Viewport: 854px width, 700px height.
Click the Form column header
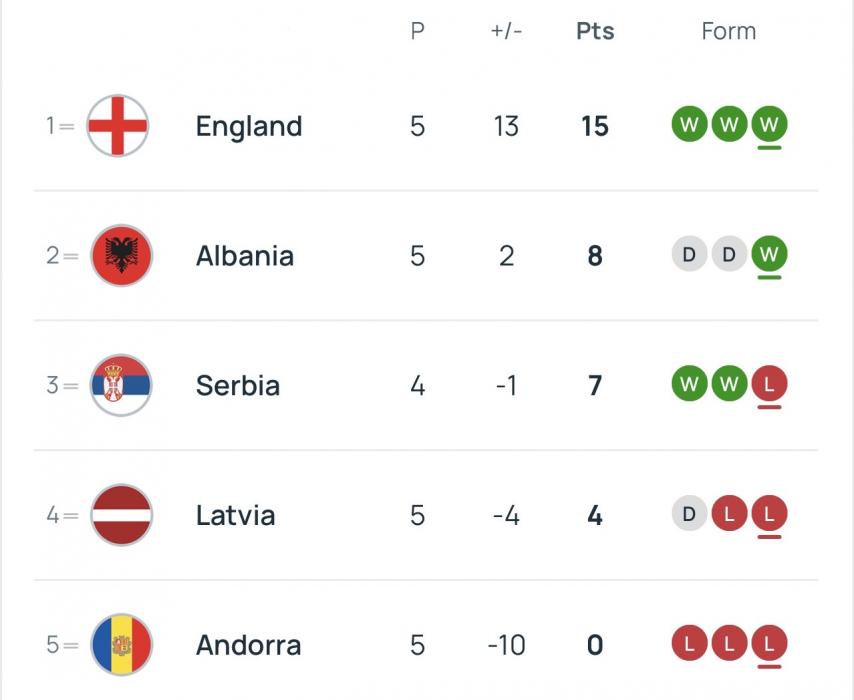coord(728,31)
